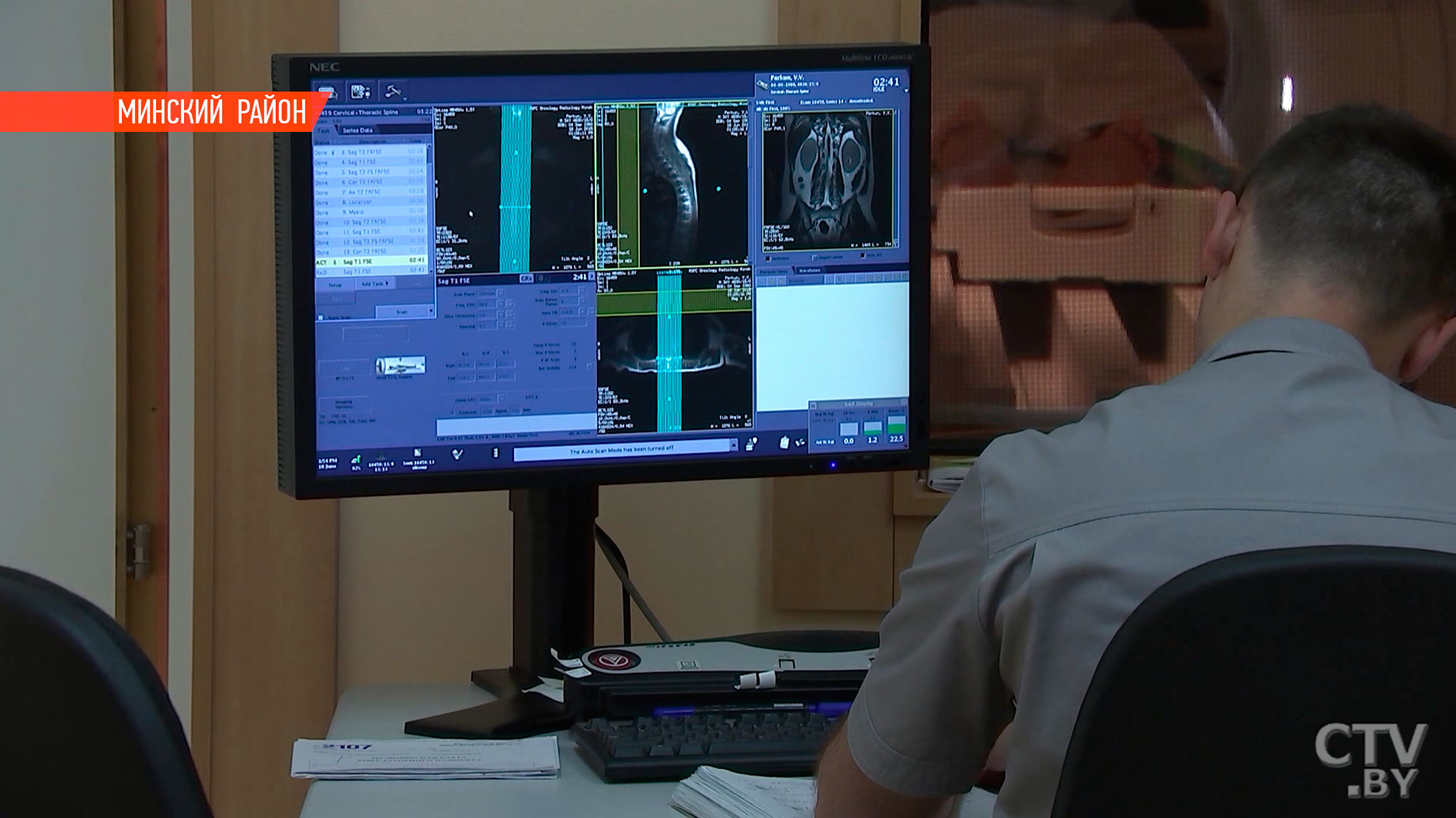
Task: Click the Slice Thickness value field
Action: tap(486, 315)
